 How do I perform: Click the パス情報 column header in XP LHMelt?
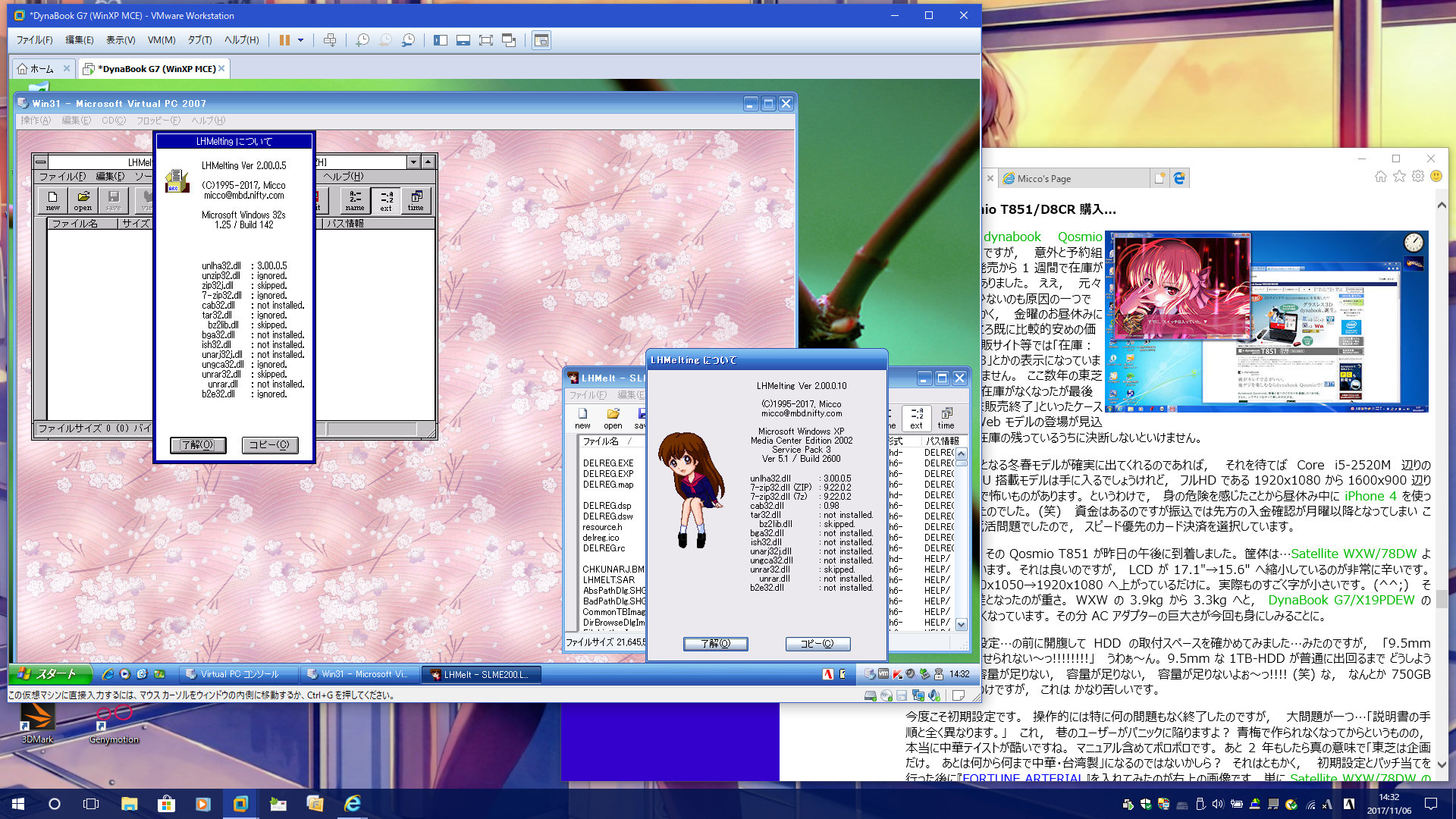943,441
